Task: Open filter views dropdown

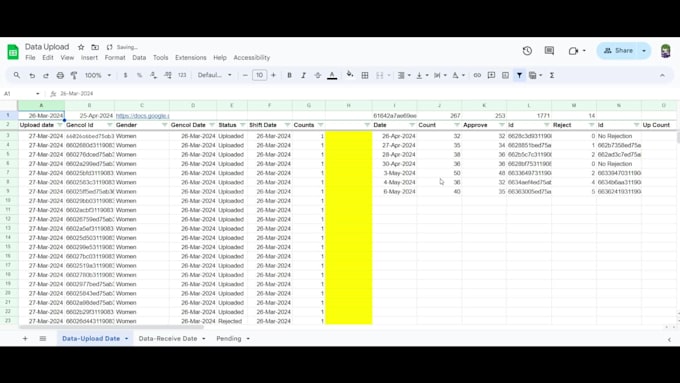Action: tap(536, 75)
